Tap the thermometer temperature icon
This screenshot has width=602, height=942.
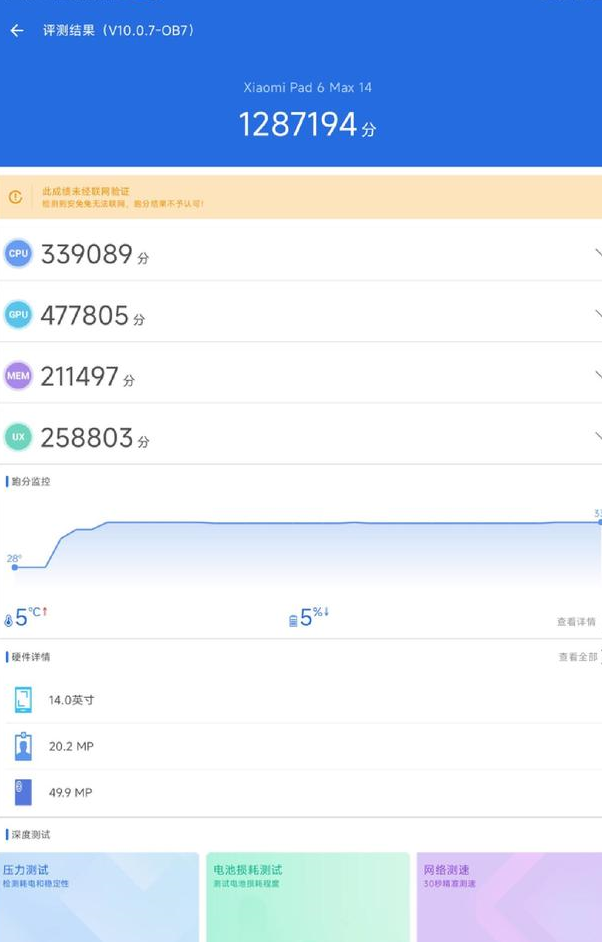pyautogui.click(x=8, y=621)
